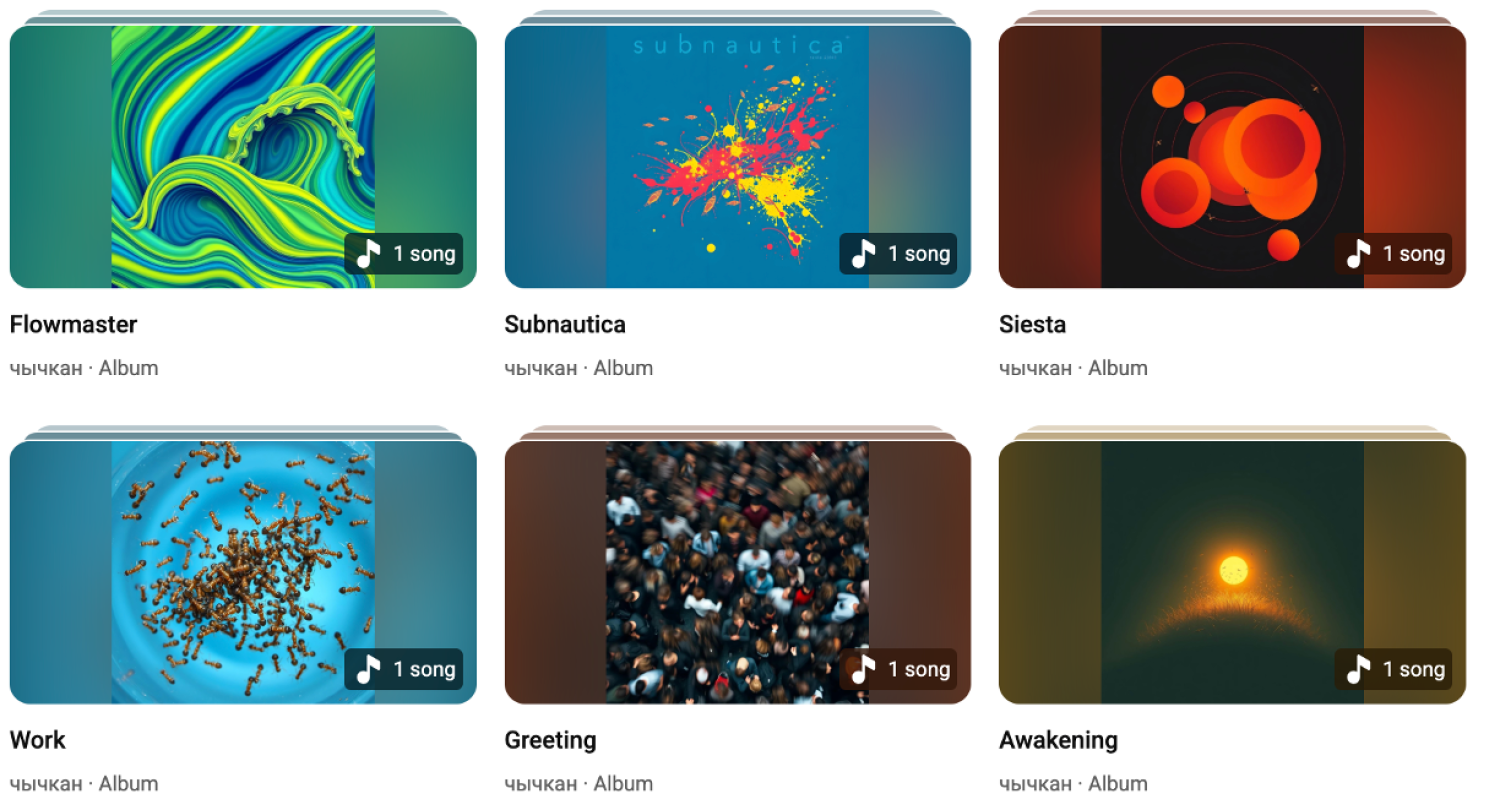The height and width of the screenshot is (799, 1500).
Task: Open the Awakening glowing sun cover
Action: [1232, 572]
